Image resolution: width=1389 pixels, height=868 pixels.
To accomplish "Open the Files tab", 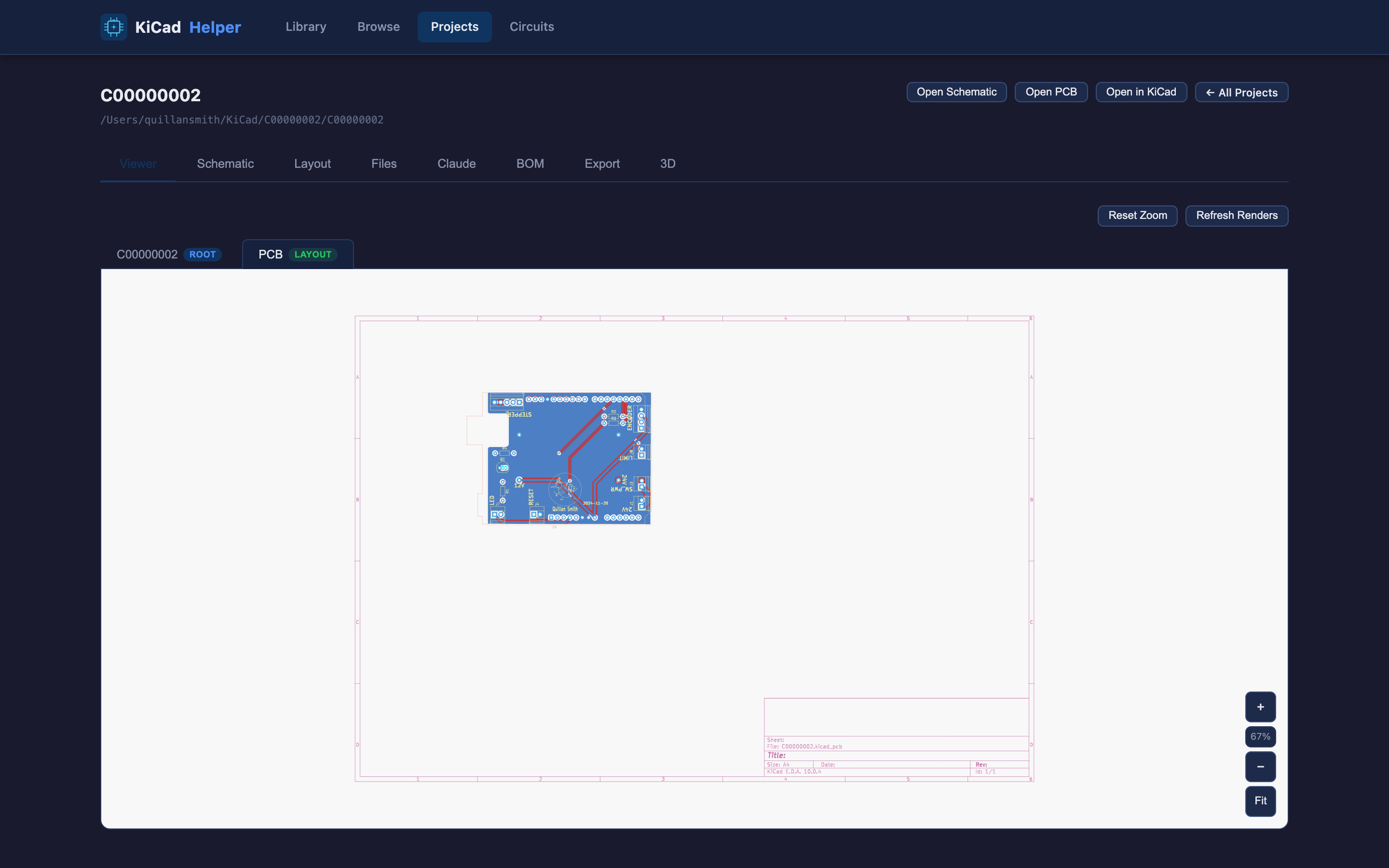I will [383, 163].
